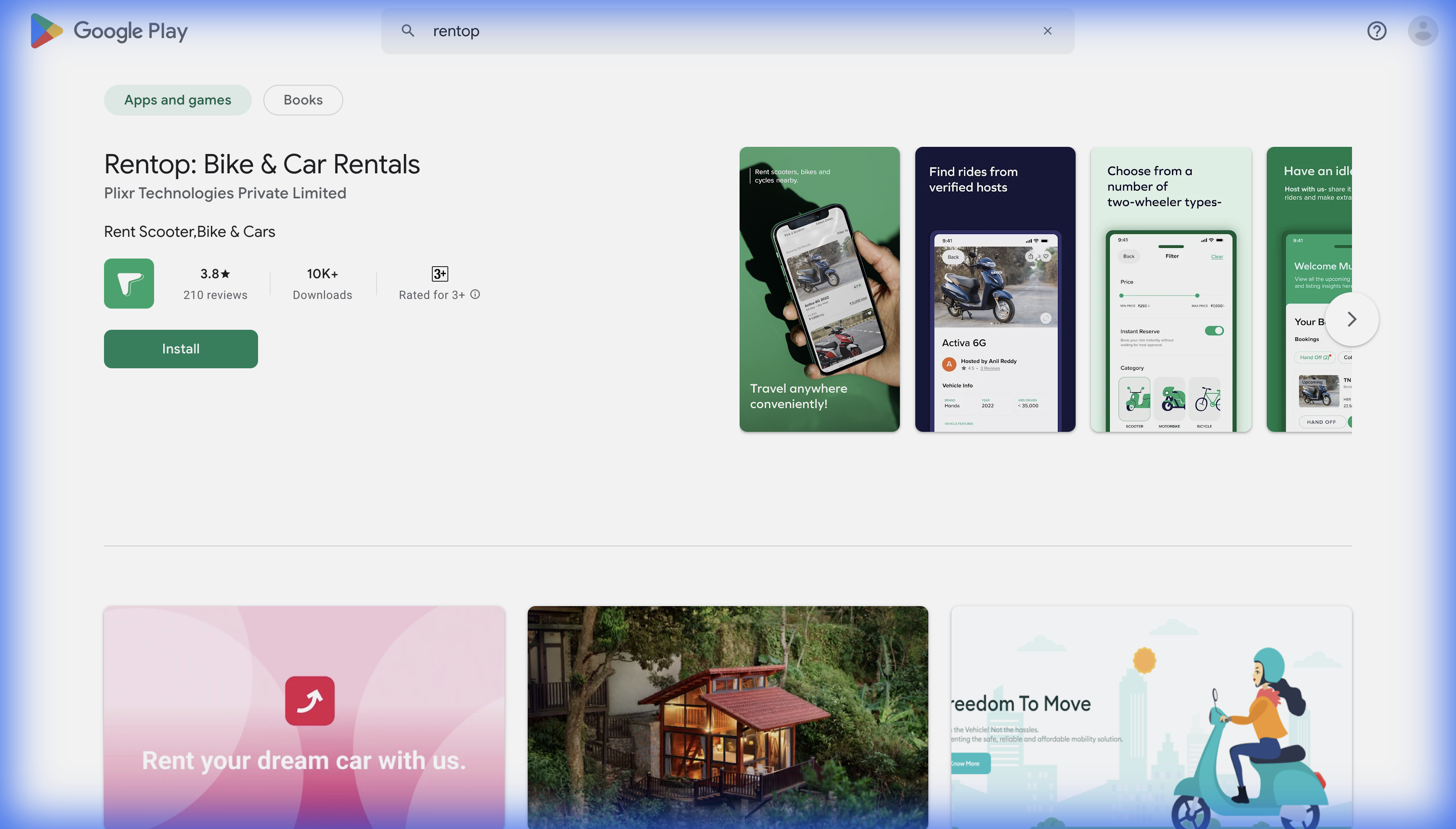Open the Freedom To Move banner card
This screenshot has width=1456, height=829.
1151,716
